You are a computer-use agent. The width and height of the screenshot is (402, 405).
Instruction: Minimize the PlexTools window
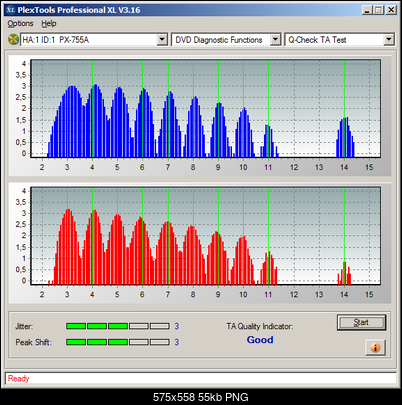click(367, 10)
